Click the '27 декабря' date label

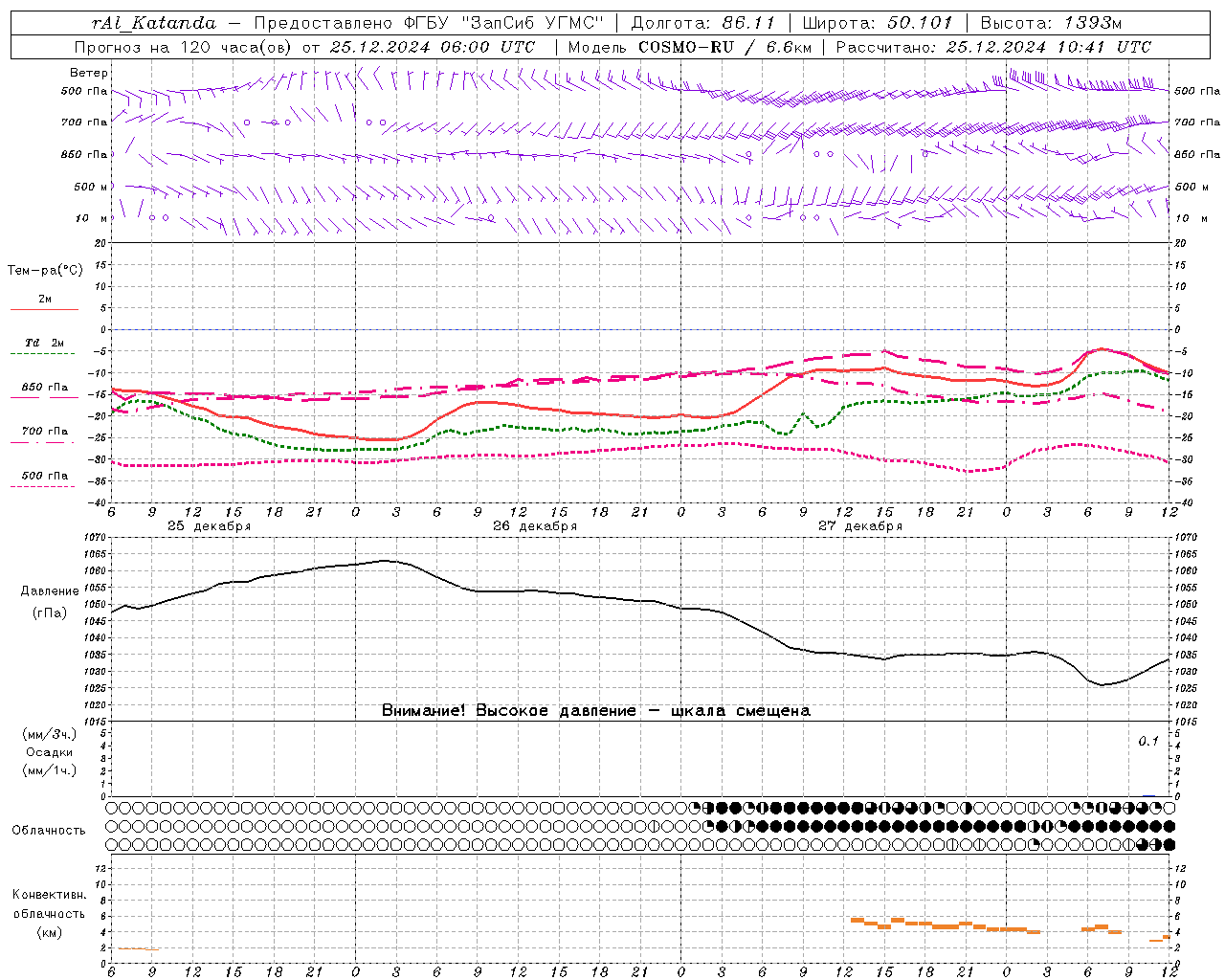tap(860, 526)
